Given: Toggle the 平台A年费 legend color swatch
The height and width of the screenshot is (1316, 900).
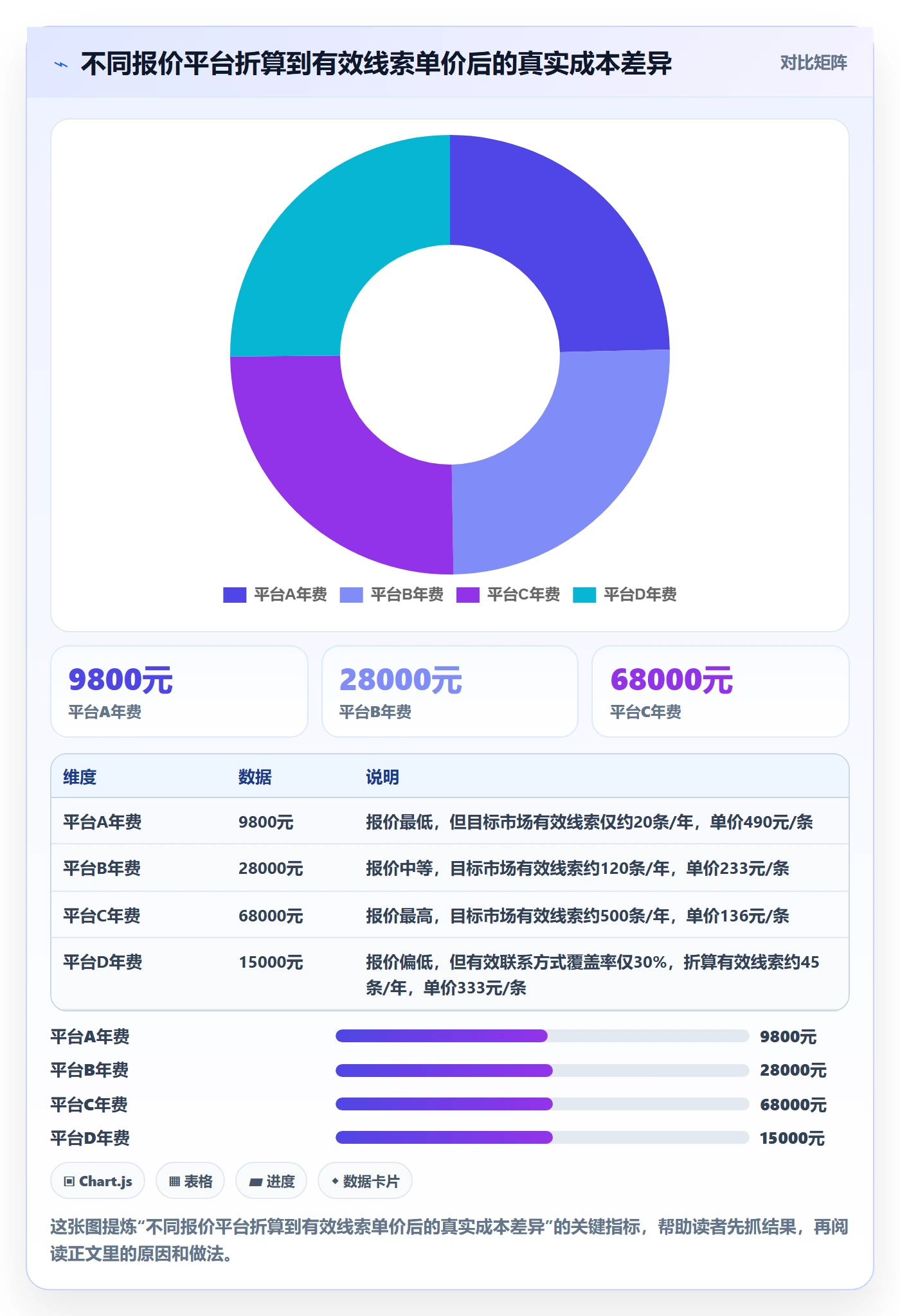Looking at the screenshot, I should (x=235, y=595).
